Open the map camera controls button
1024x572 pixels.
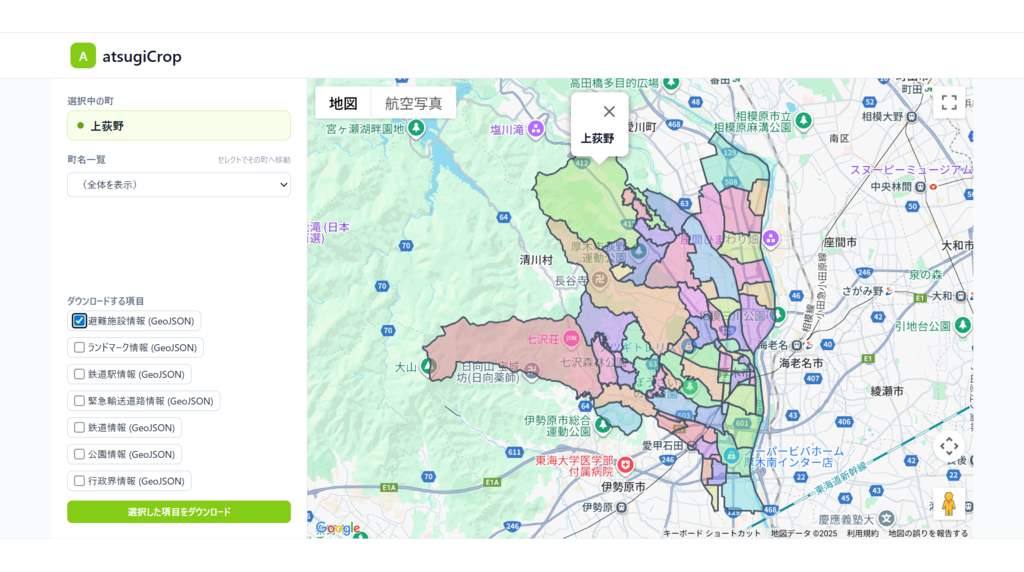coord(949,447)
